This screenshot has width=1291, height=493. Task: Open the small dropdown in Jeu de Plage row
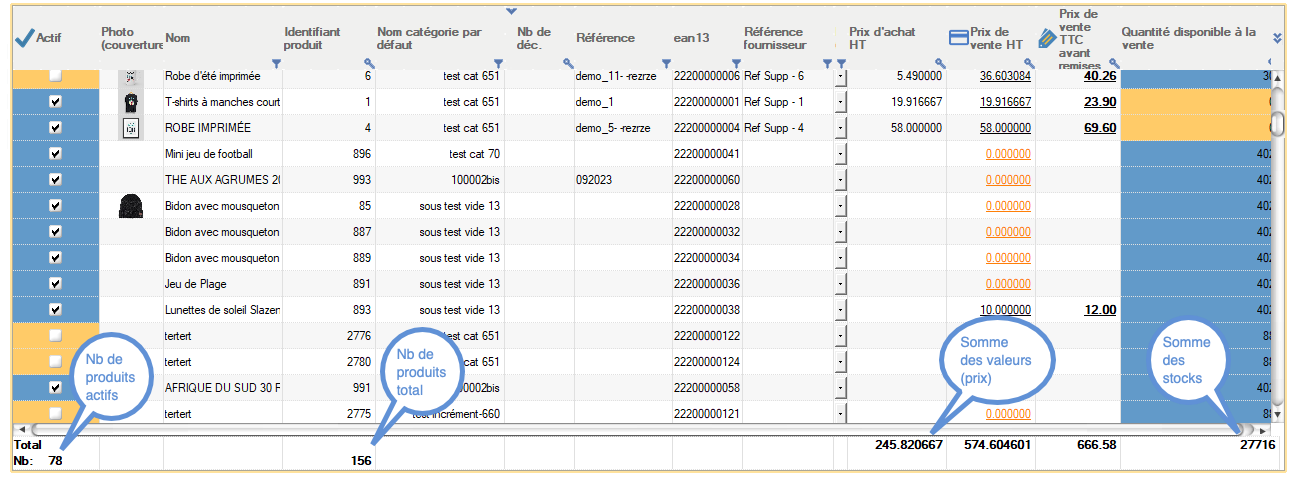click(x=840, y=284)
